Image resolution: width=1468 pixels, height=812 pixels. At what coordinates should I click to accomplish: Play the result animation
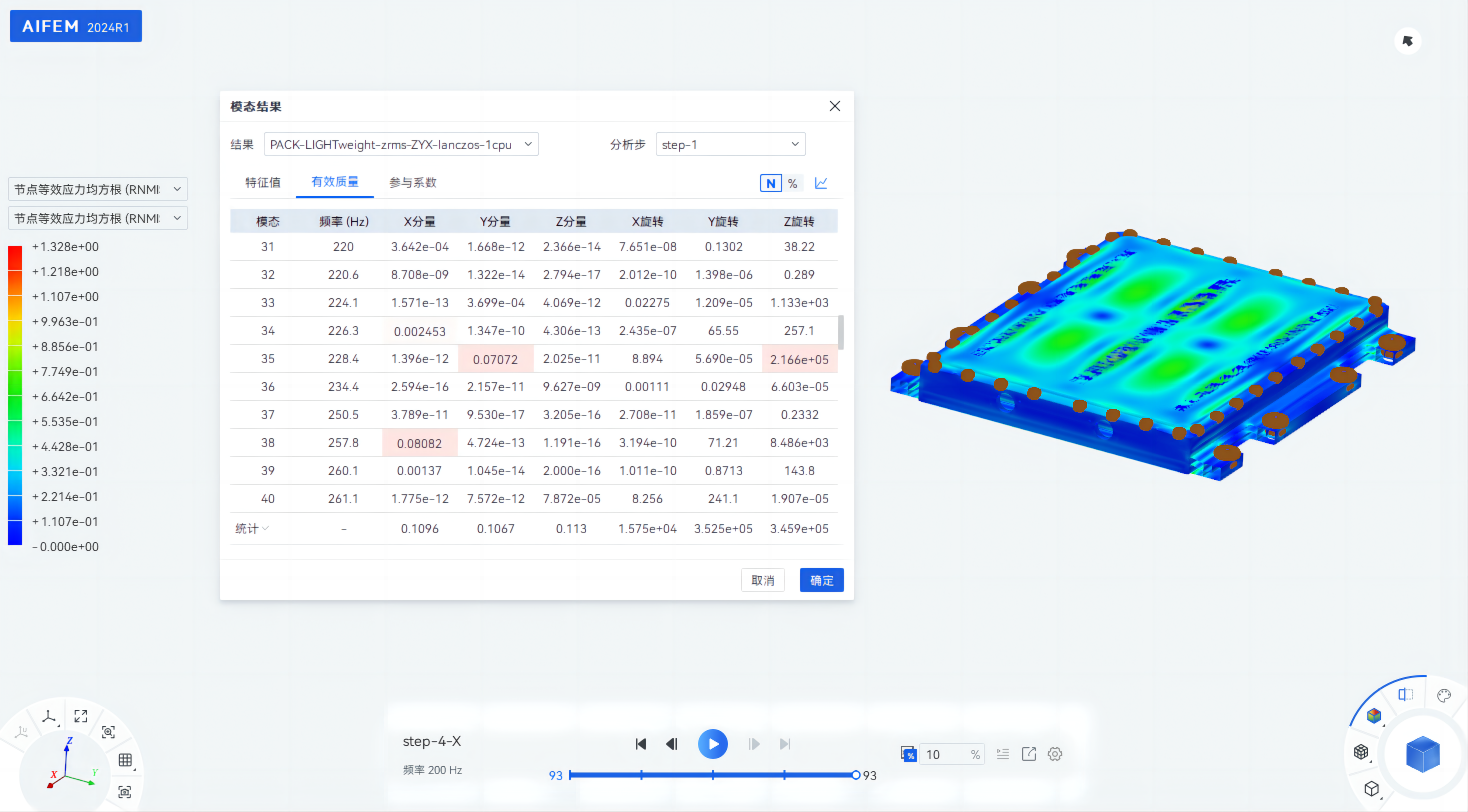(x=713, y=744)
